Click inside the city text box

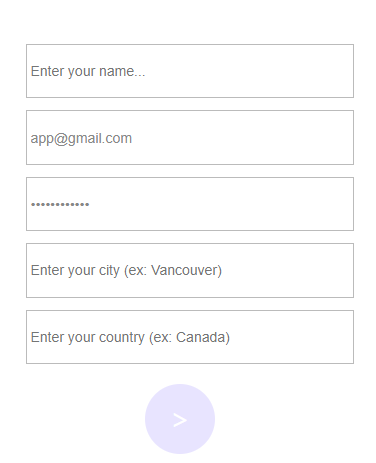[x=190, y=270]
